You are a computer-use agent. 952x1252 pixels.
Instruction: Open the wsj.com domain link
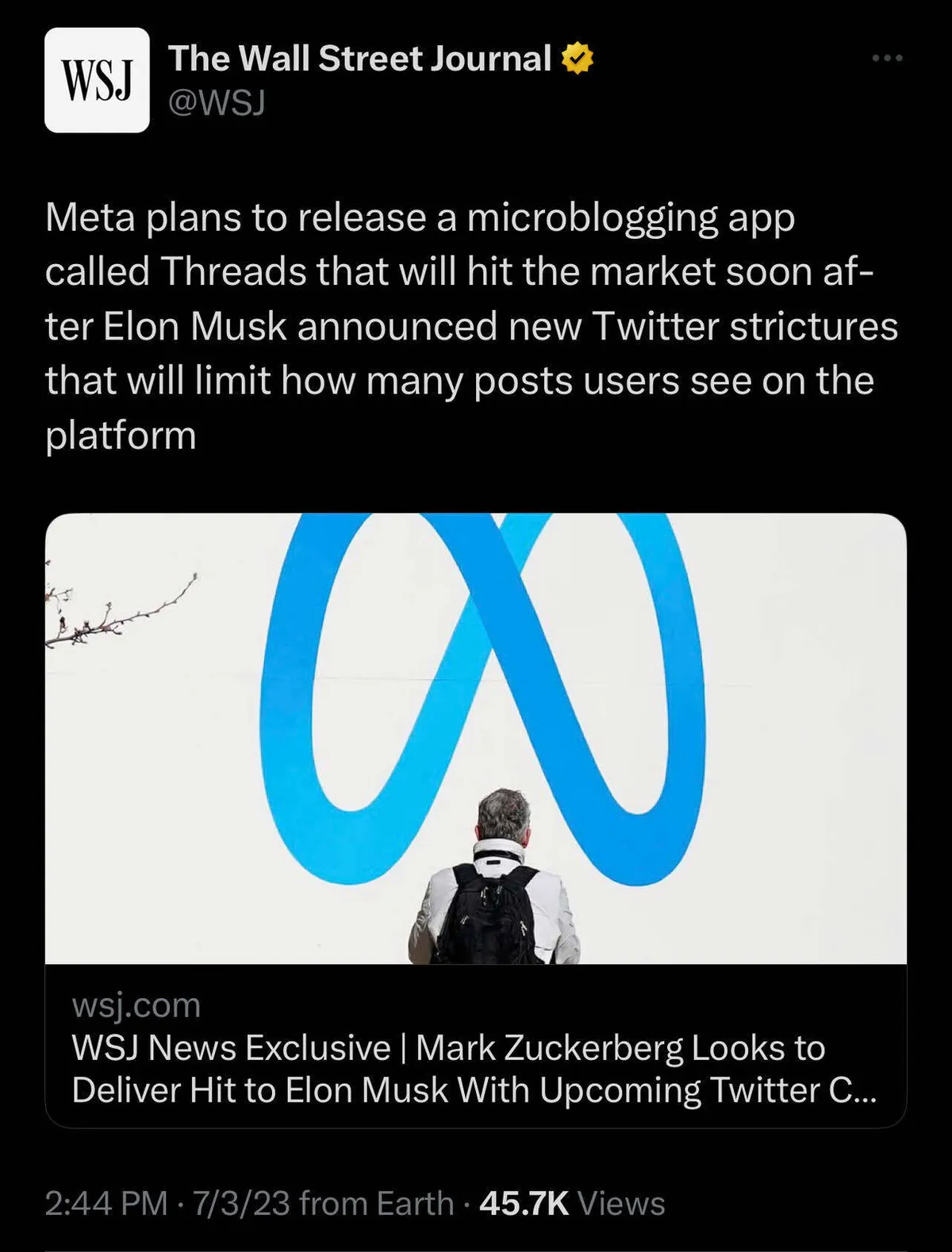136,1005
